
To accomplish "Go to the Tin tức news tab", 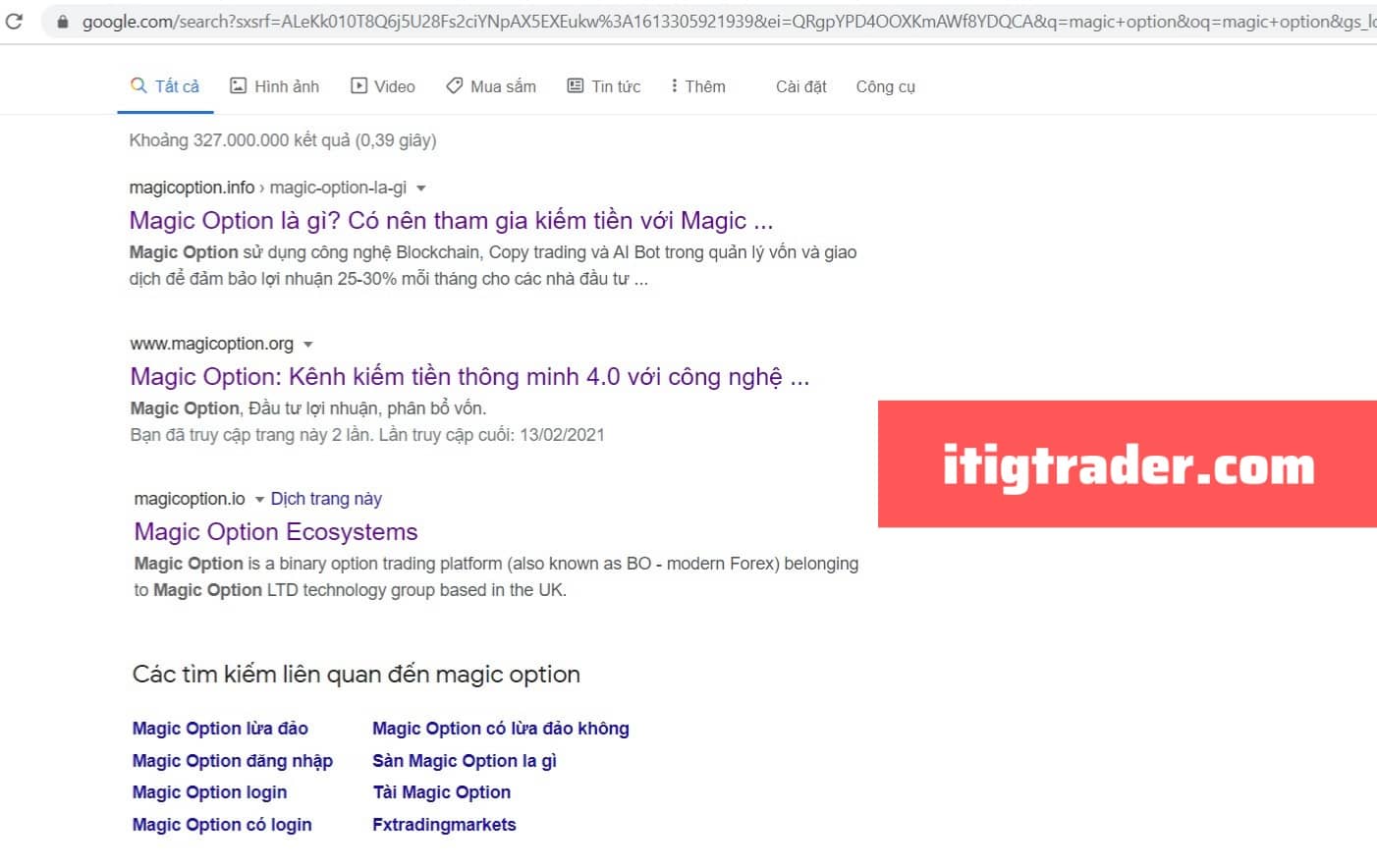I will click(604, 86).
